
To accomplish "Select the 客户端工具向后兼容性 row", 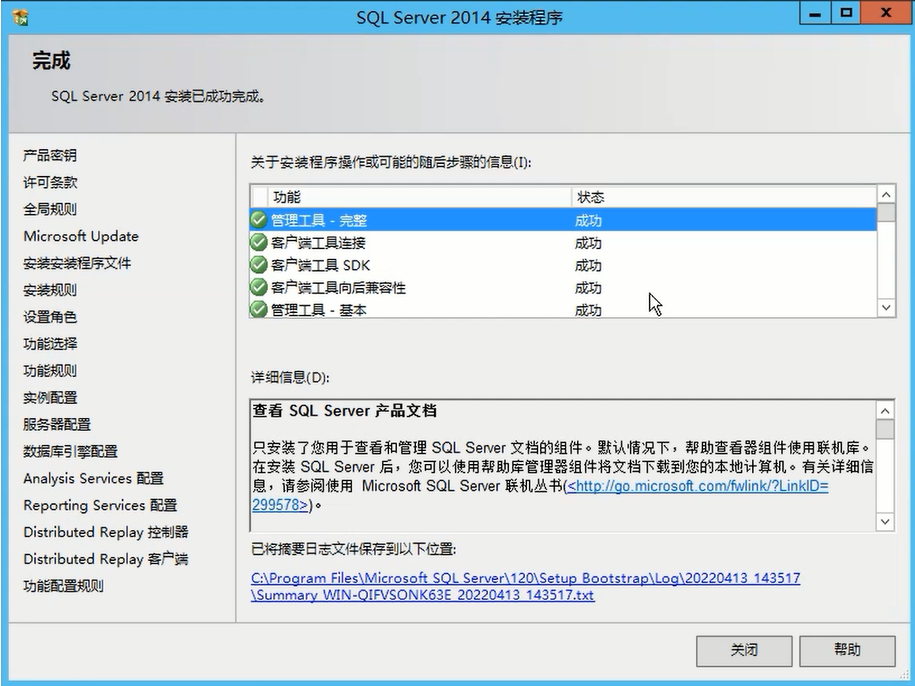I will [x=563, y=287].
